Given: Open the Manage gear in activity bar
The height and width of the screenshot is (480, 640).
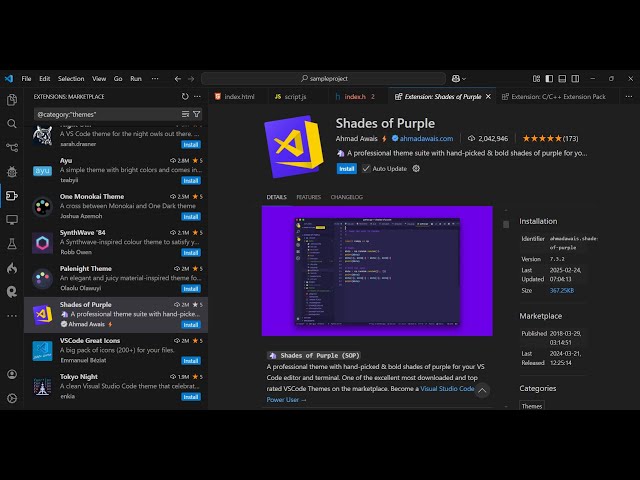Looking at the screenshot, I should pos(12,397).
